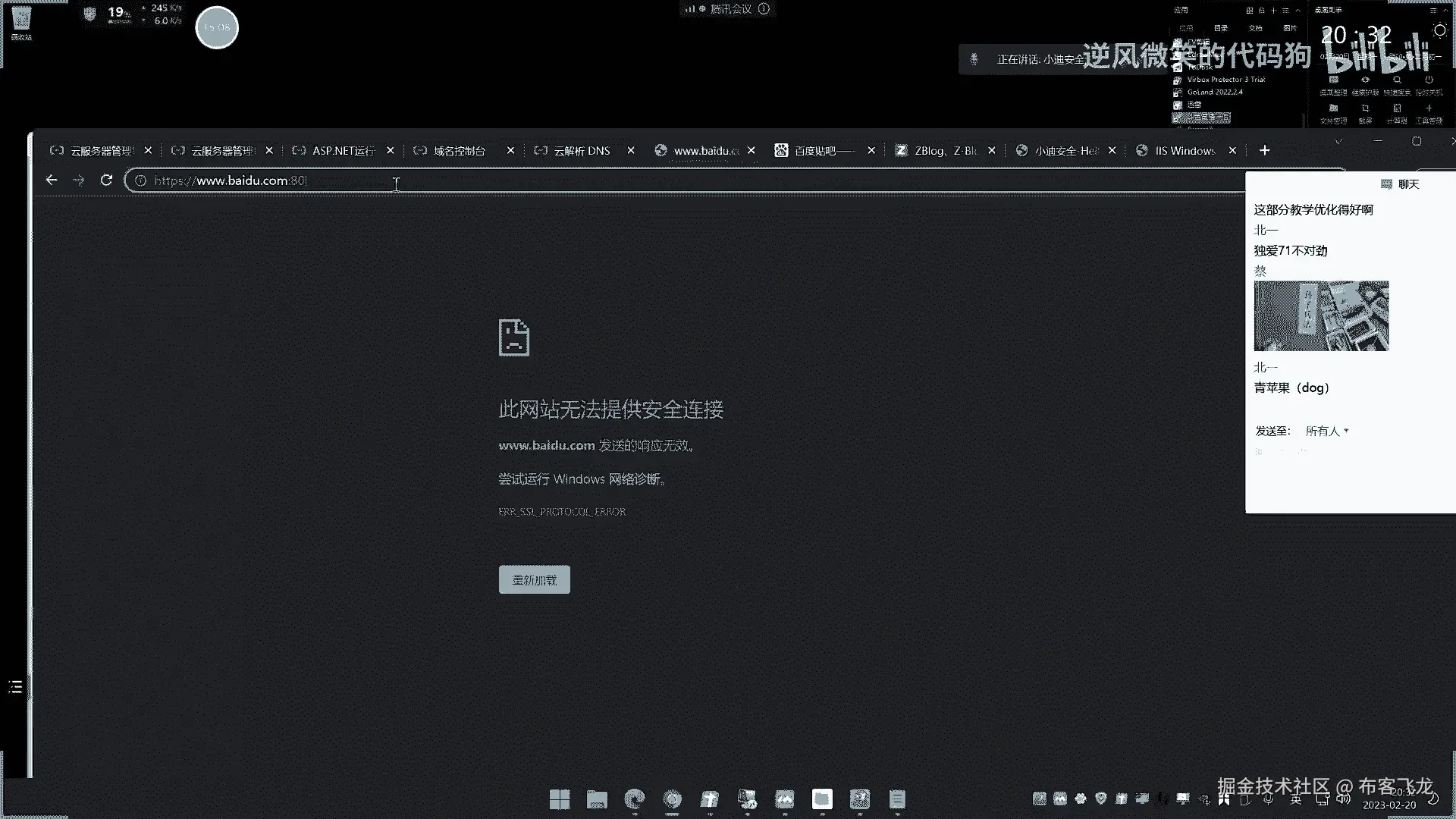Screen dimensions: 1456x819
Task: Click the sad page error icon
Action: click(x=513, y=337)
